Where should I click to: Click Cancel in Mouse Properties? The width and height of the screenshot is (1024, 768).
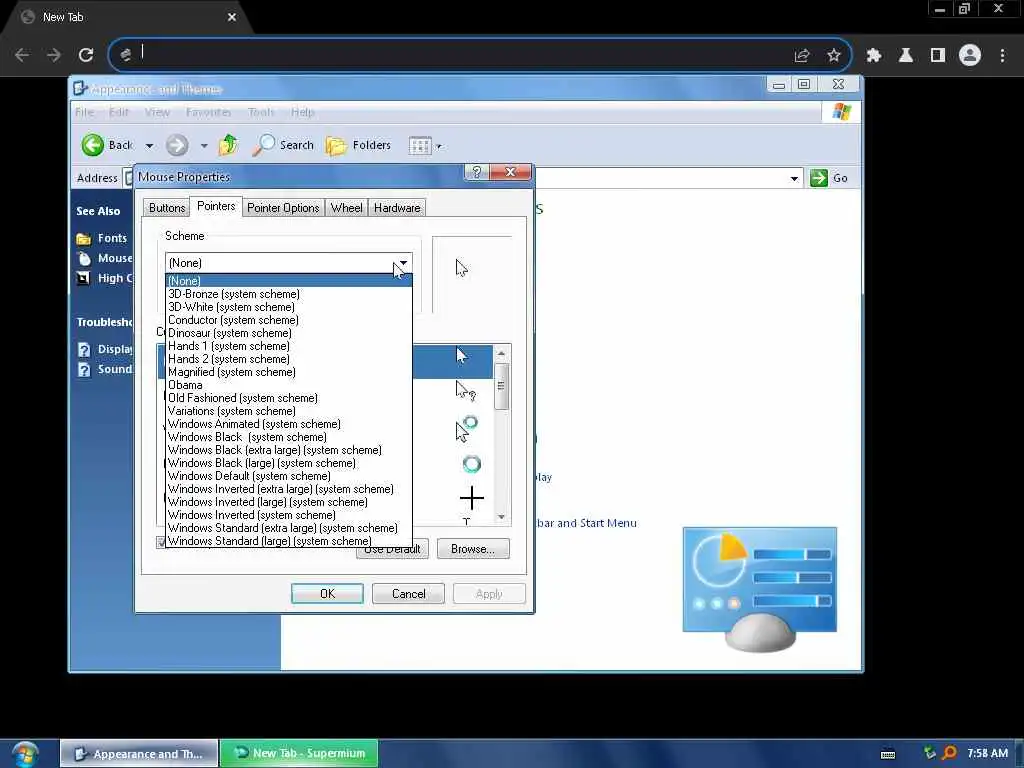[x=408, y=594]
